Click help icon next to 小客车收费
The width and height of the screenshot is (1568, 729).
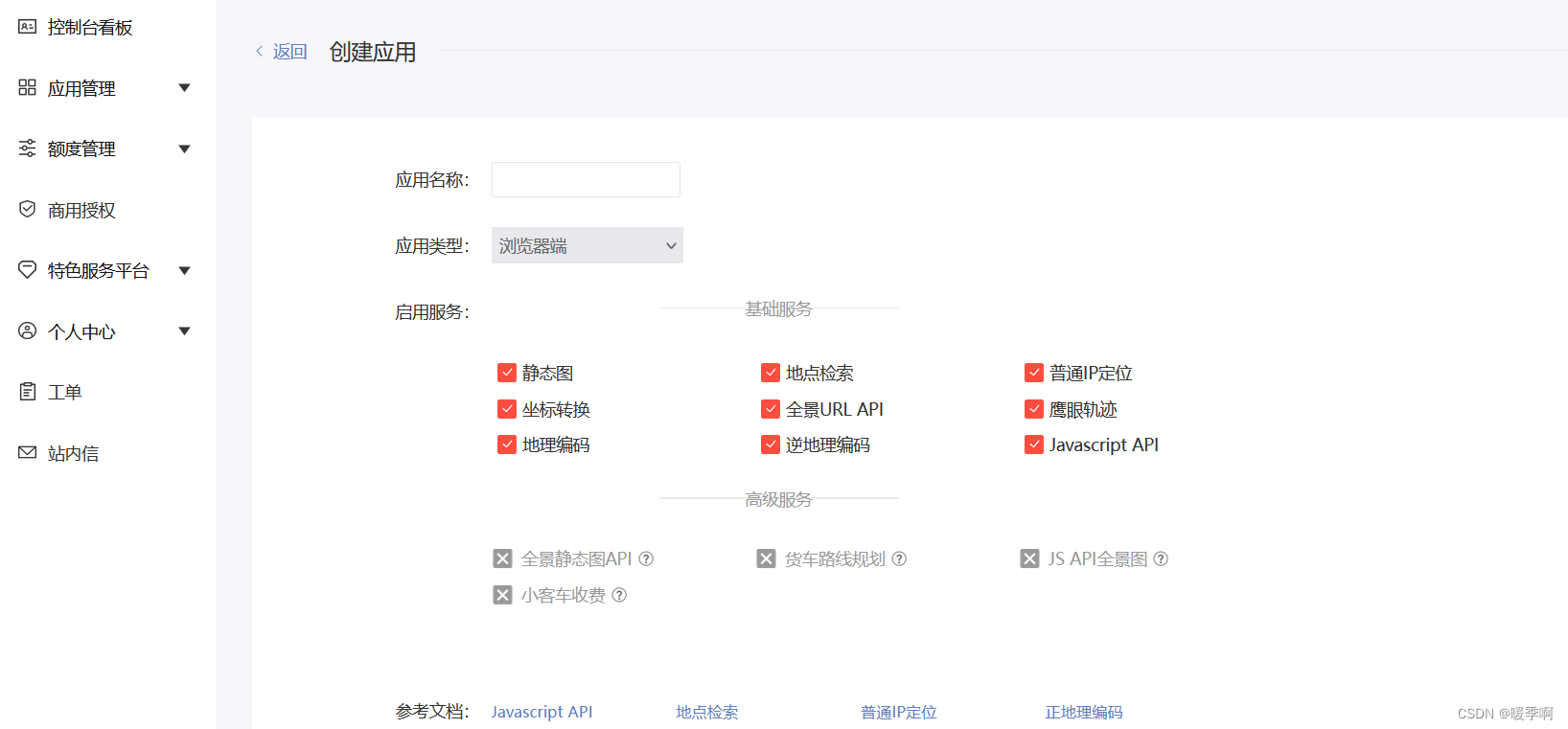619,595
